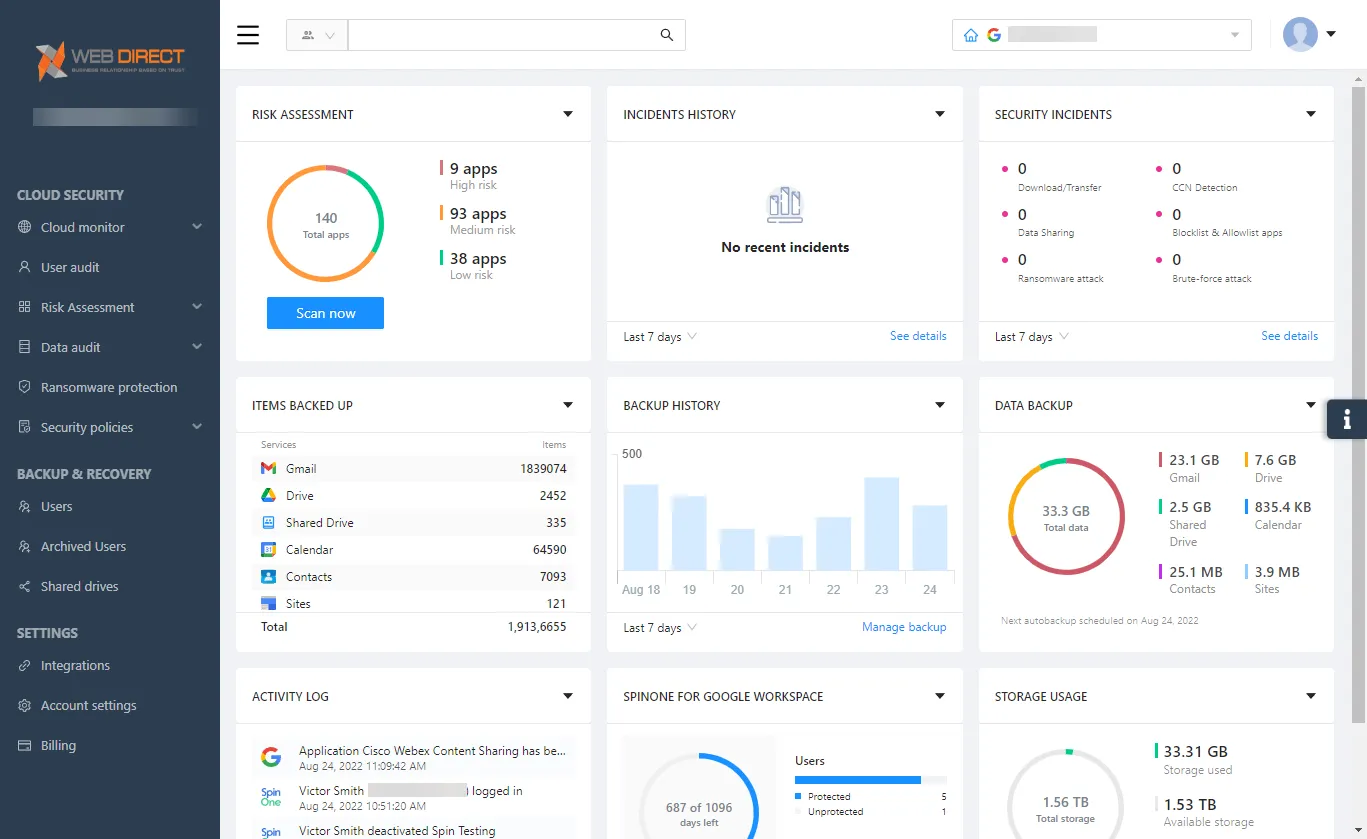Click the Cloud monitor globe icon
This screenshot has width=1367, height=839.
point(25,227)
